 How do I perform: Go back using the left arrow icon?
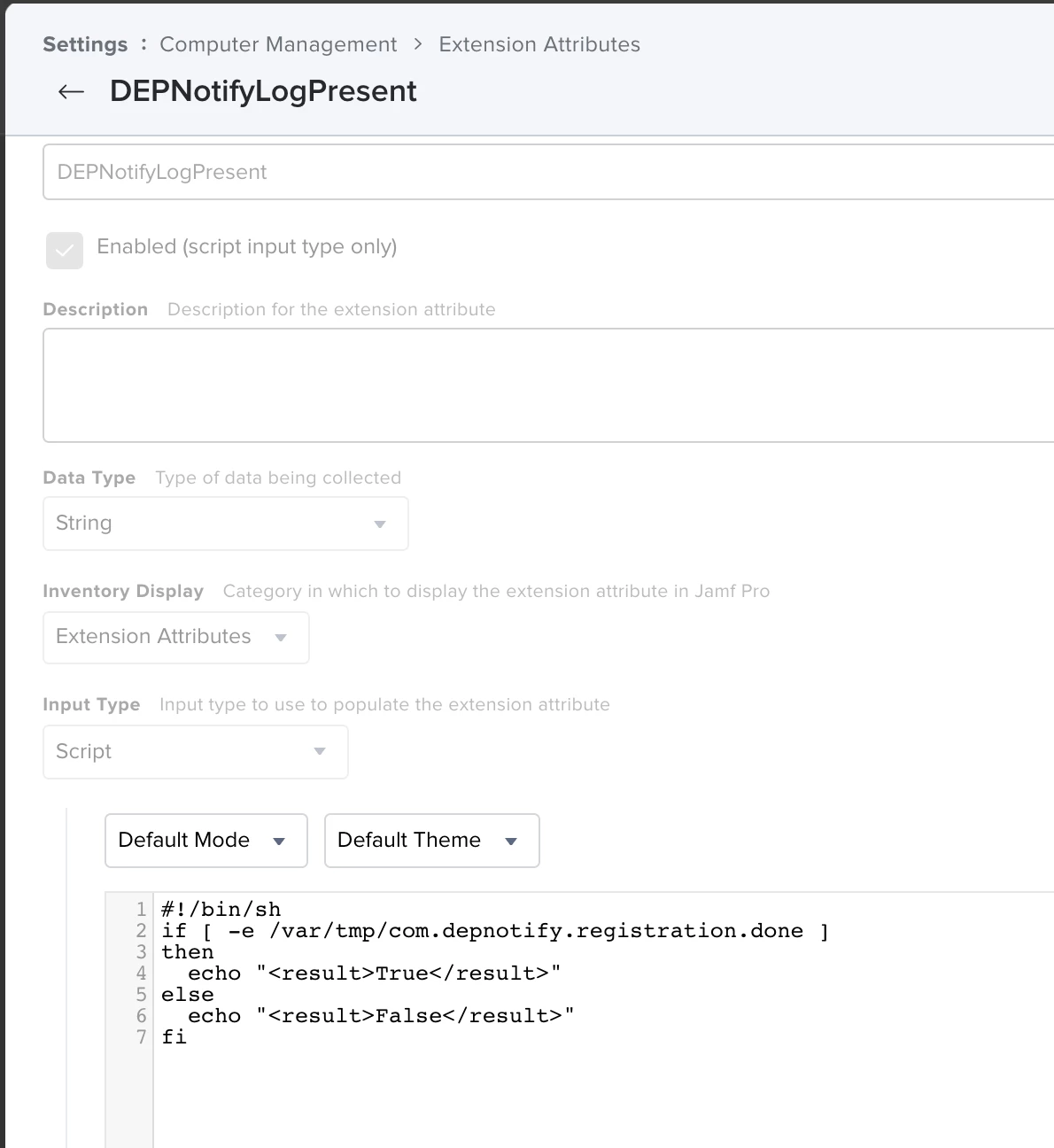point(71,91)
